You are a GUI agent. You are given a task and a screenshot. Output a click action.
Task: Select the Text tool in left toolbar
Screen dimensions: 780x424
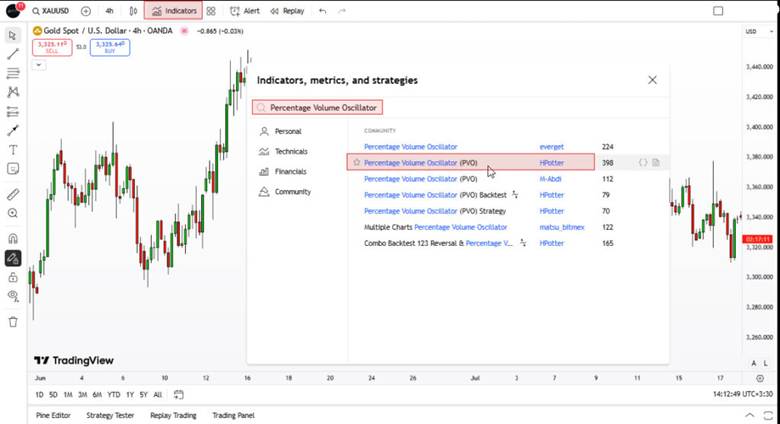(13, 149)
